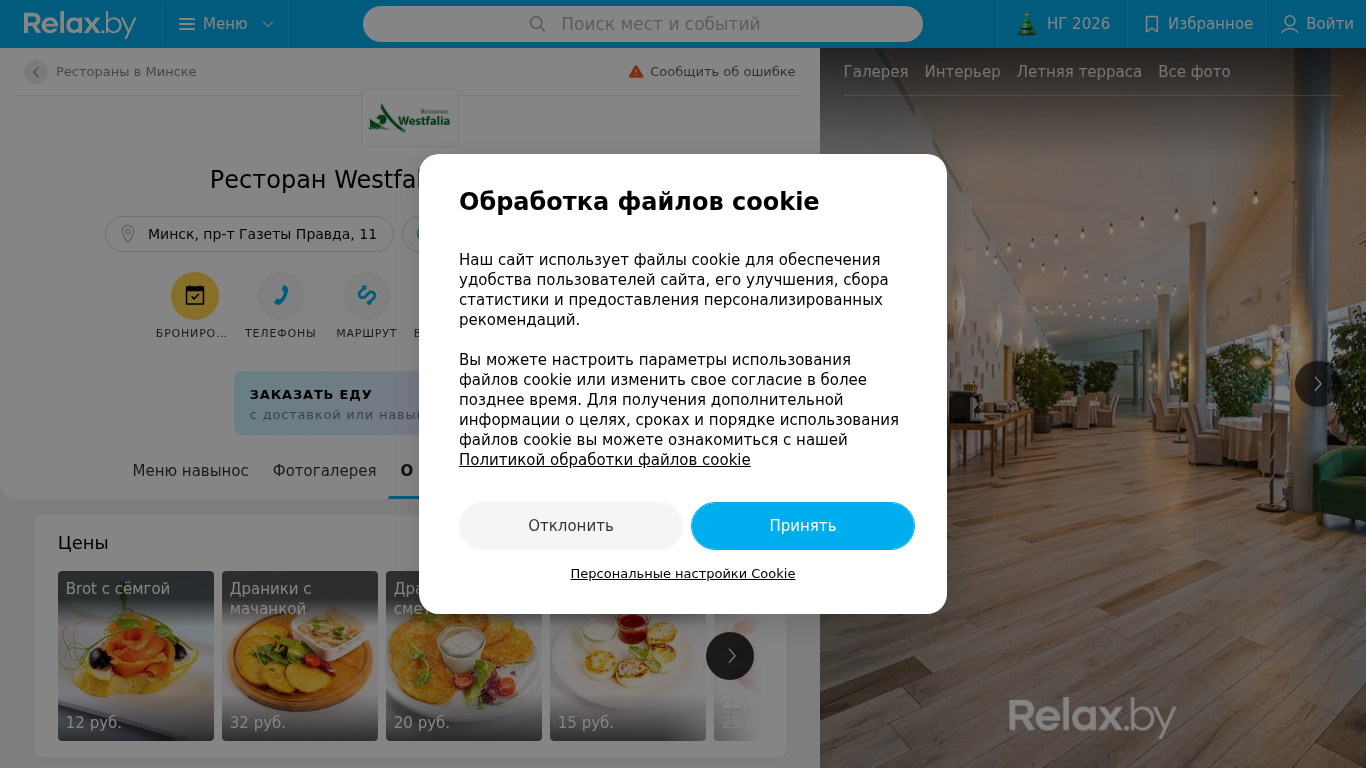Decline cookies with Отклонить button
Screen dimensions: 1366x768
[571, 526]
